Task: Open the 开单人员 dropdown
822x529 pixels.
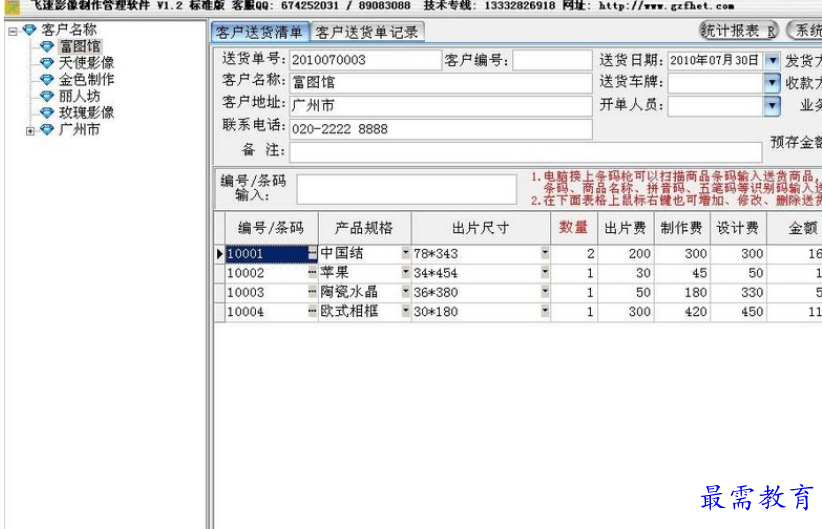Action: 772,106
